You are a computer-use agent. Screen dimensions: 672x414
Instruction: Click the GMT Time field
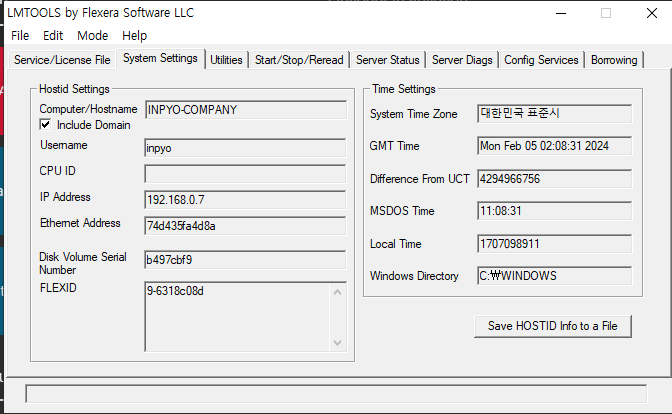click(555, 146)
